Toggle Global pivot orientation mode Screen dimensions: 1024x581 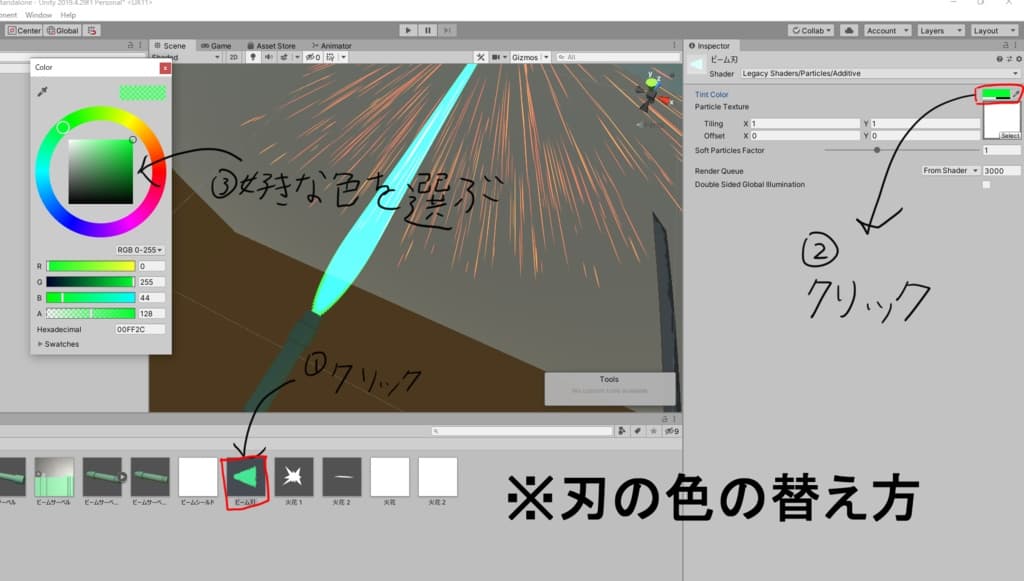point(63,30)
